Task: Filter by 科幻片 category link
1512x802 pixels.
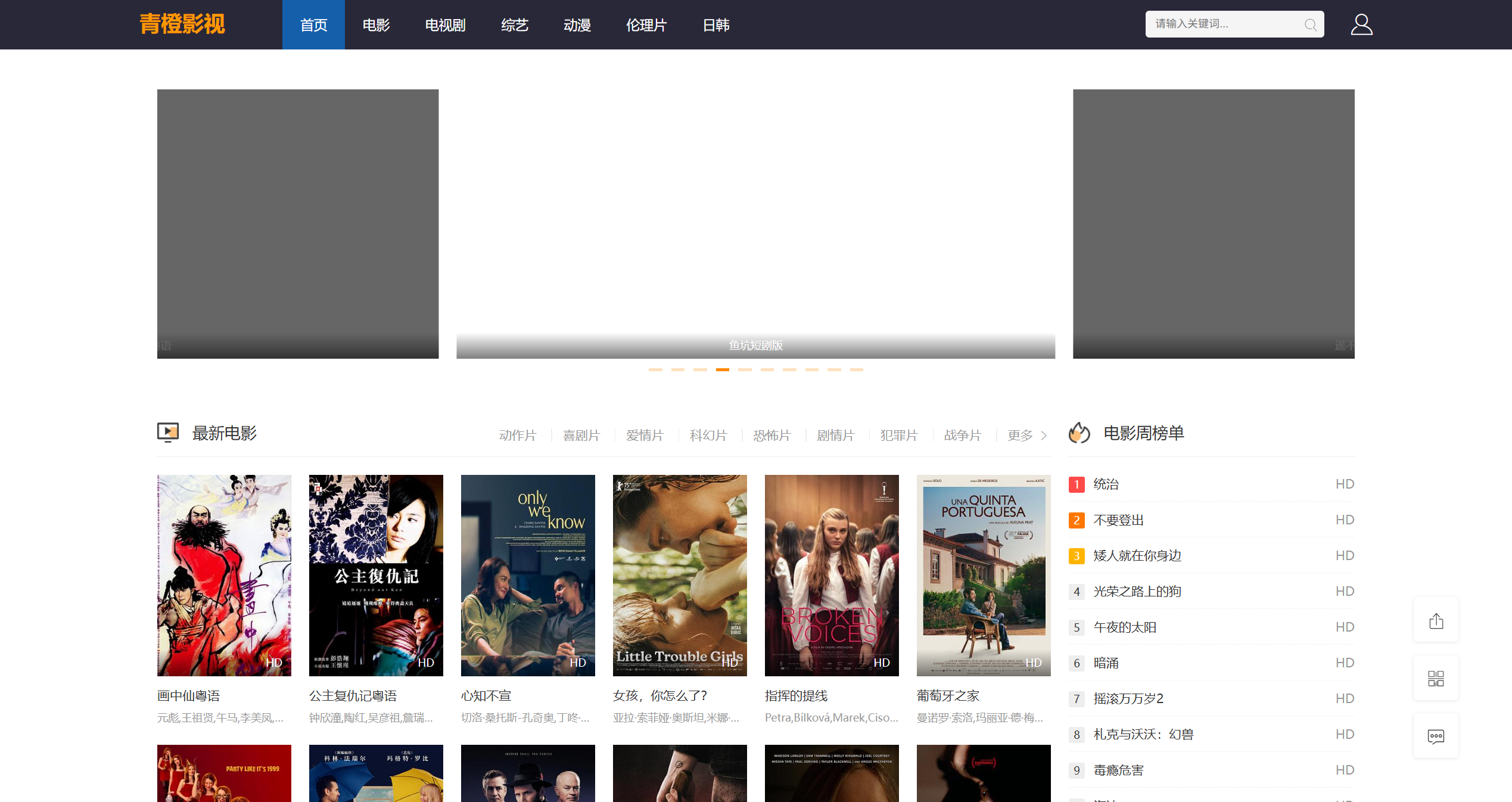Action: (x=708, y=436)
